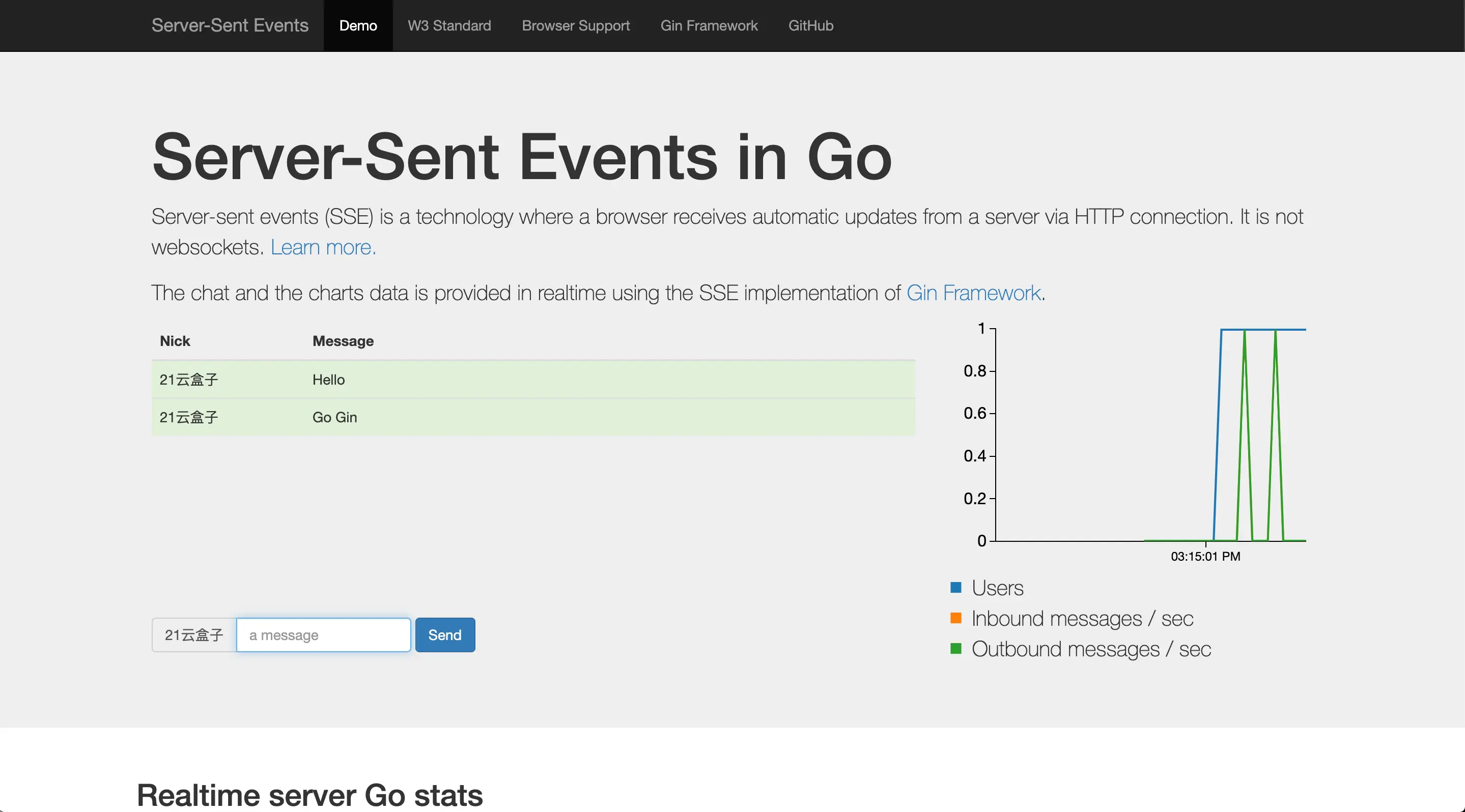
Task: Click the orange Inbound messages swatch
Action: 955,618
